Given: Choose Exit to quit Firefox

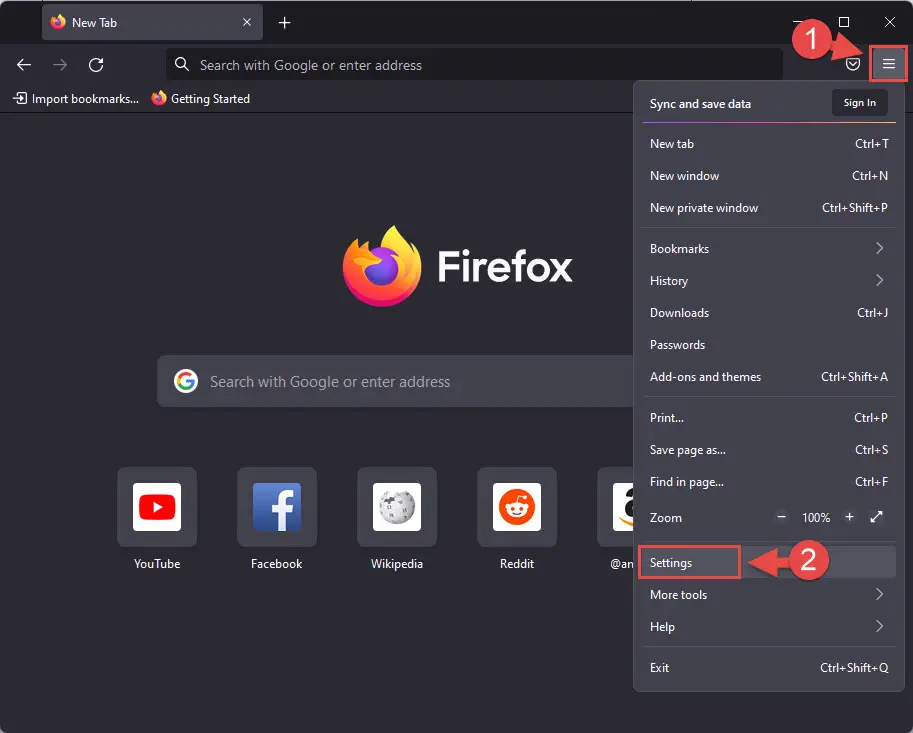Looking at the screenshot, I should pyautogui.click(x=769, y=667).
